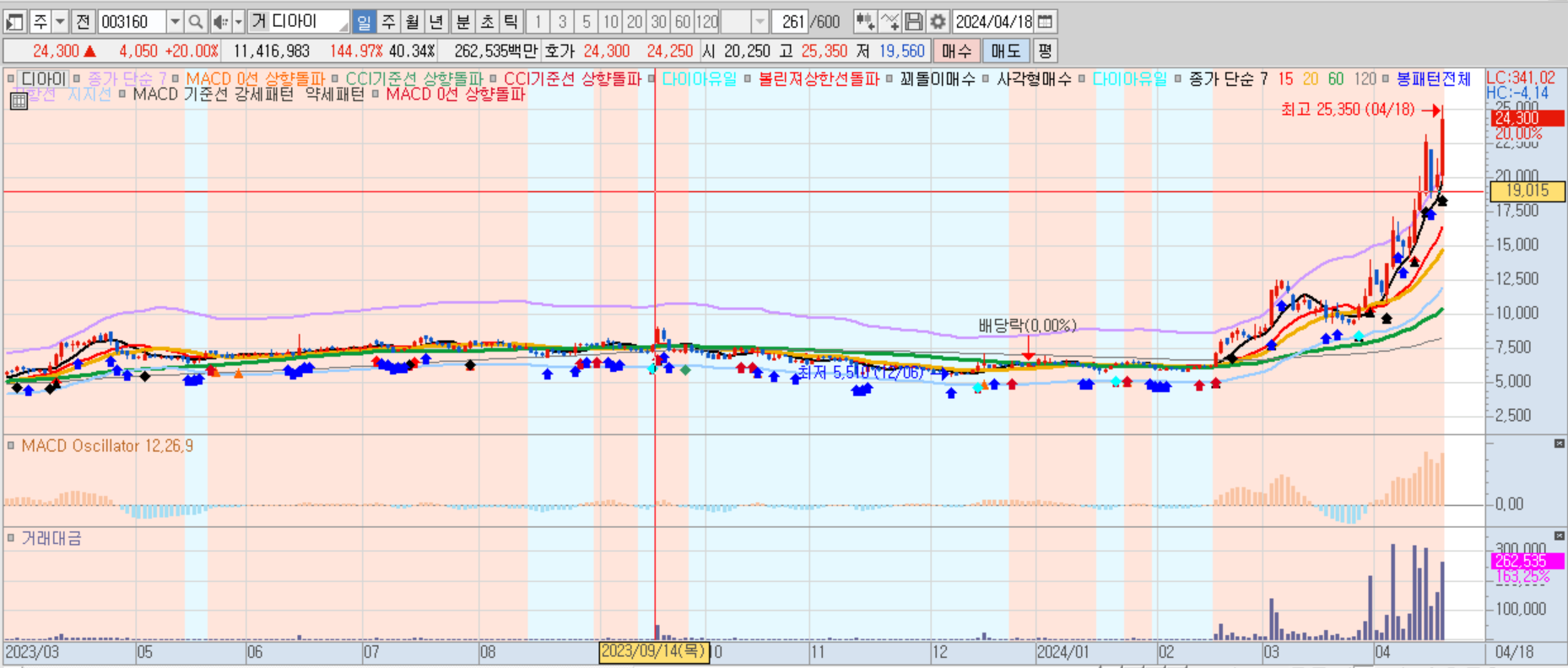Image resolution: width=1568 pixels, height=668 pixels.
Task: Switch to 초 second period
Action: pyautogui.click(x=487, y=22)
